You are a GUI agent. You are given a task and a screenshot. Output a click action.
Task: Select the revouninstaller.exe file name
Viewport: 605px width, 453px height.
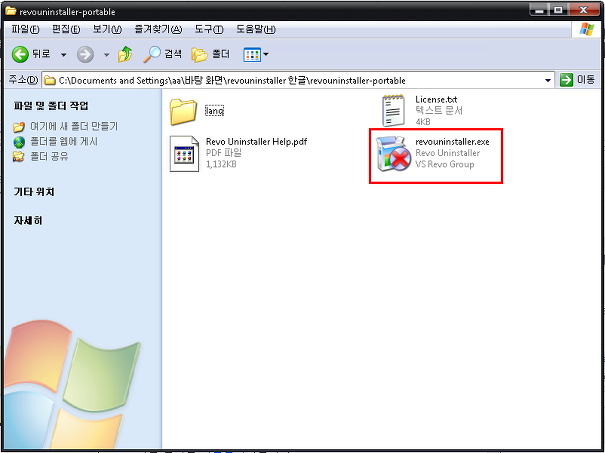452,142
